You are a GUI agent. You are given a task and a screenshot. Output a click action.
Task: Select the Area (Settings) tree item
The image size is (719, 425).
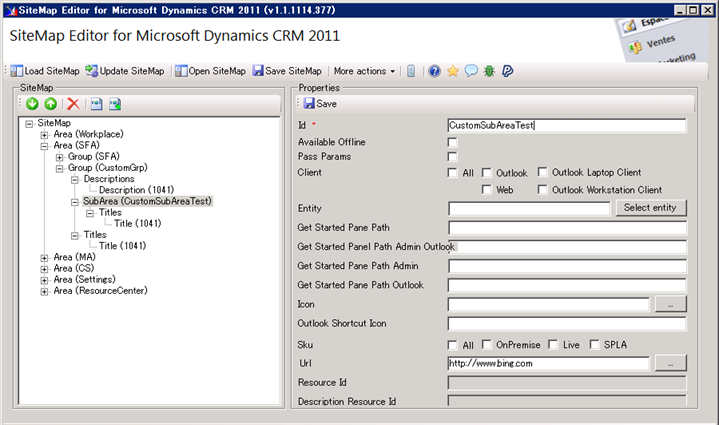click(84, 279)
